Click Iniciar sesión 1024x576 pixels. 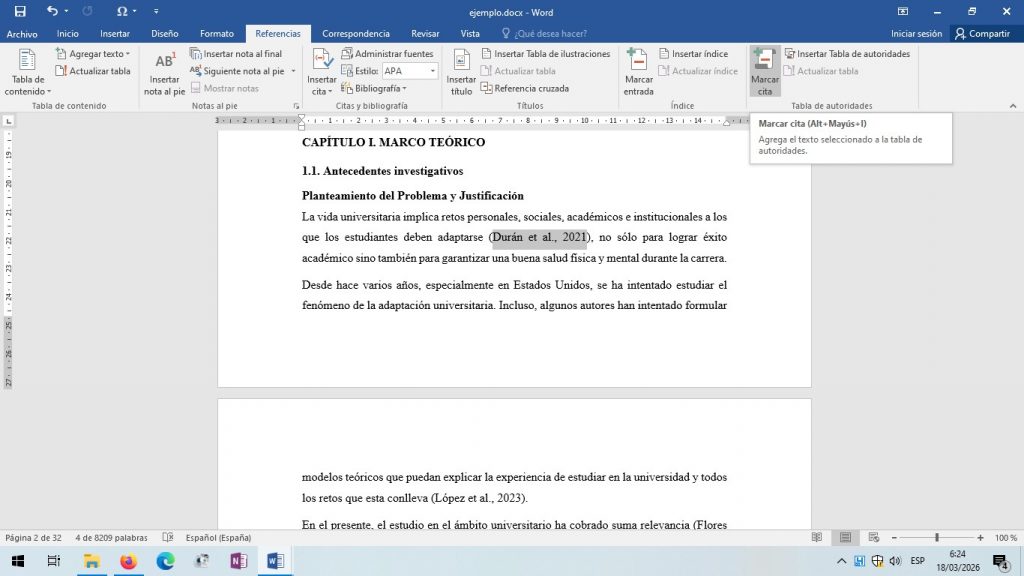tap(916, 33)
